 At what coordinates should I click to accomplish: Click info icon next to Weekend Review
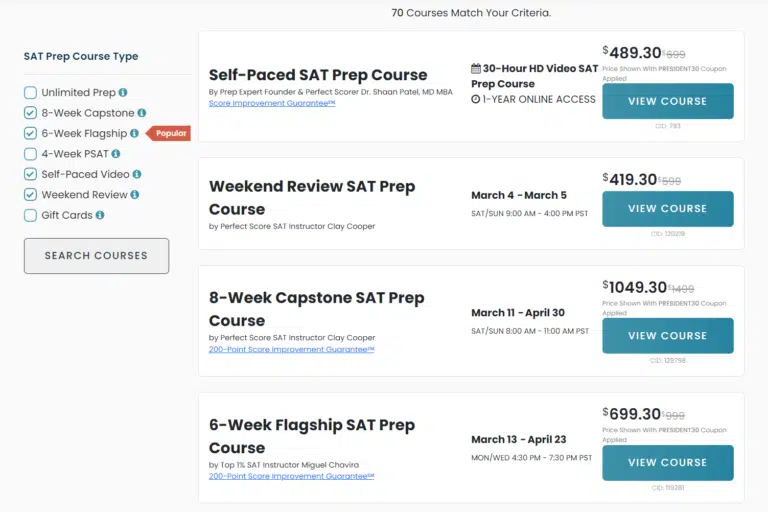click(135, 195)
